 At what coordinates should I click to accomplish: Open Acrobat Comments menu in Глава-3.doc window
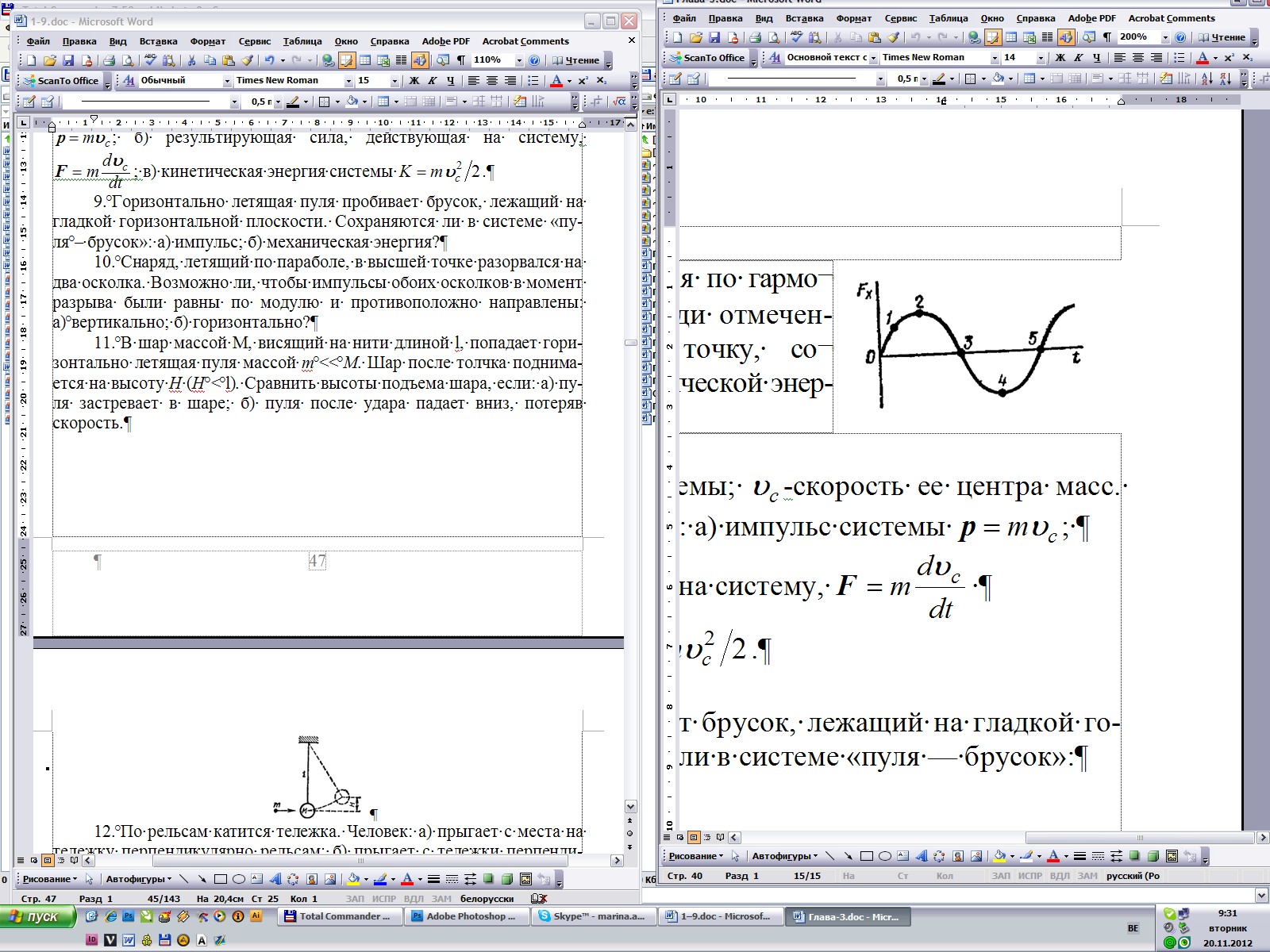(x=1172, y=18)
